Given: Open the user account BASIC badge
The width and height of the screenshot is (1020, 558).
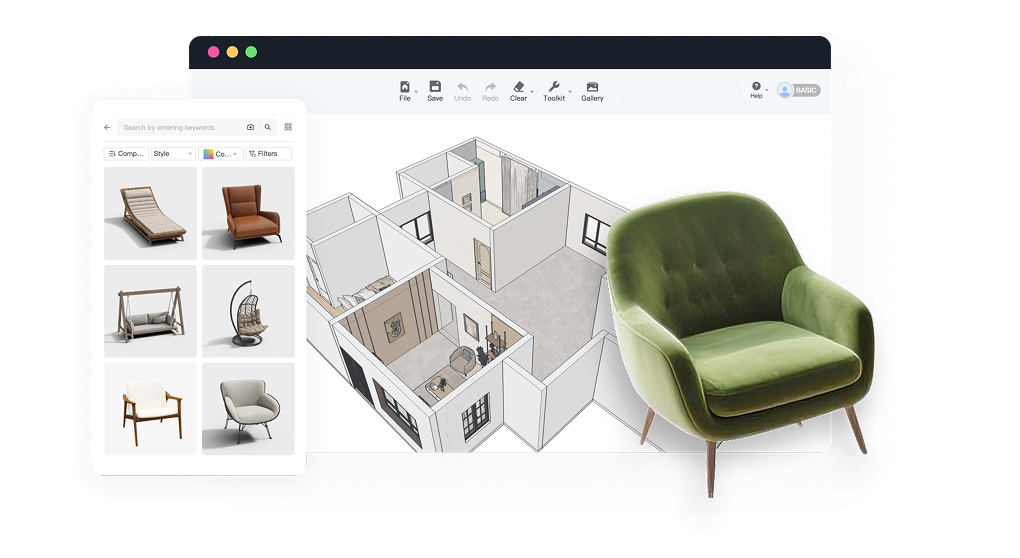Looking at the screenshot, I should pos(799,90).
